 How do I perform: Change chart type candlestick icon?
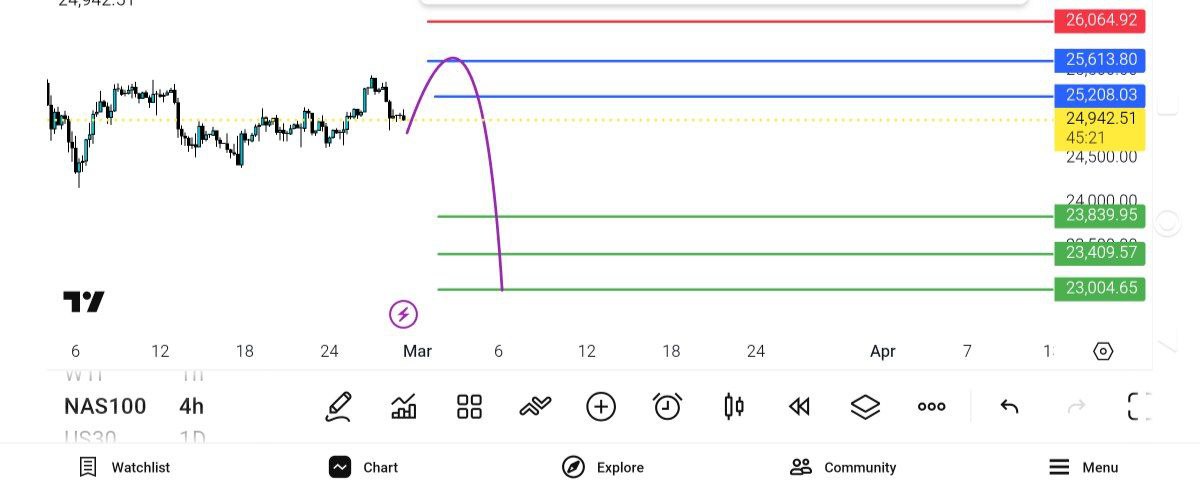tap(734, 407)
